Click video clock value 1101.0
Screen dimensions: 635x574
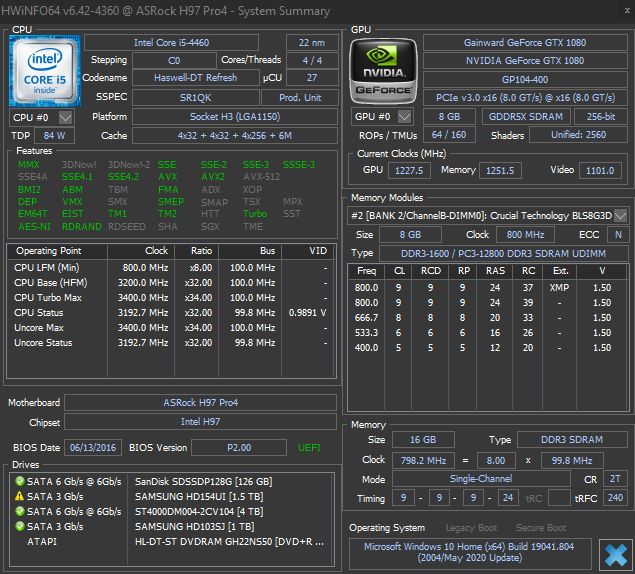point(600,171)
